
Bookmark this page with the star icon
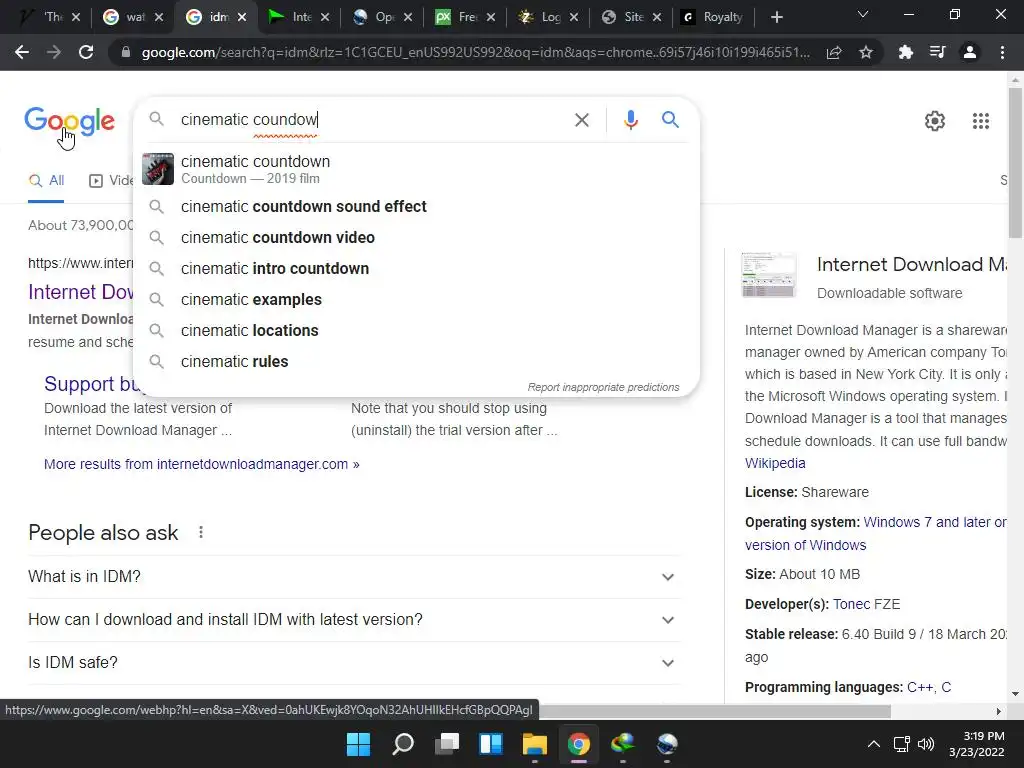click(x=866, y=52)
